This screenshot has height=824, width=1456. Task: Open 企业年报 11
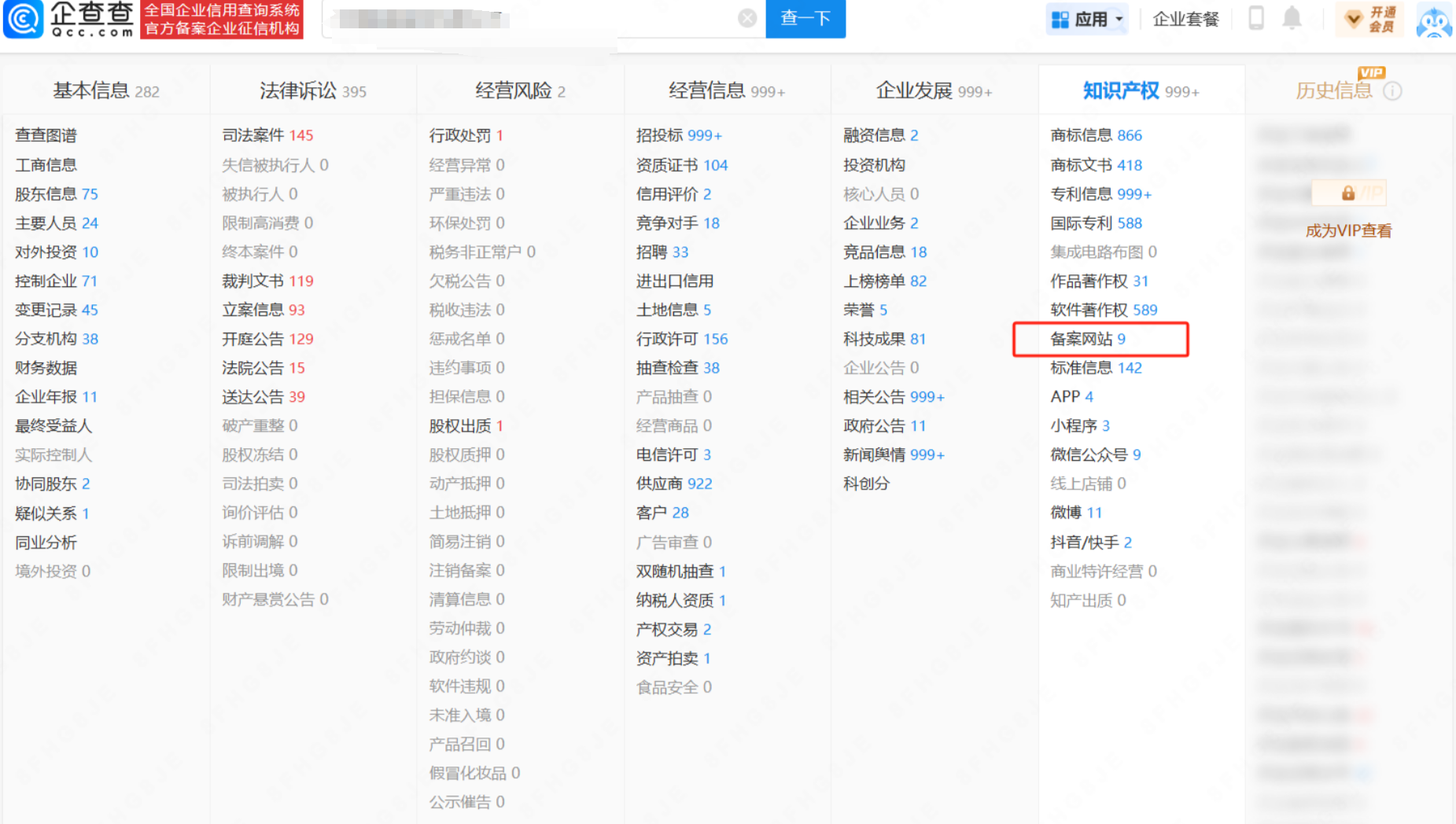[x=56, y=397]
